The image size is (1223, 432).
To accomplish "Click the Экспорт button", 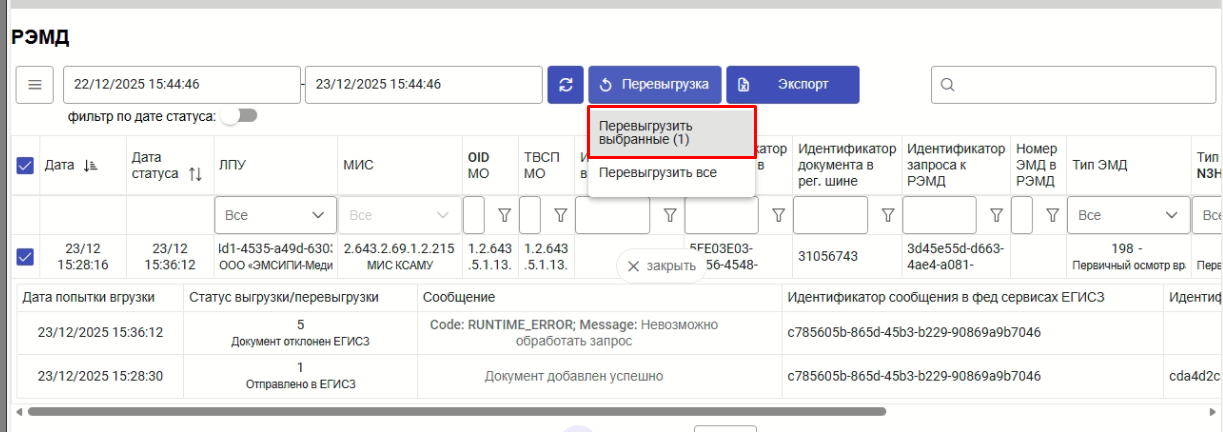I will [x=792, y=85].
